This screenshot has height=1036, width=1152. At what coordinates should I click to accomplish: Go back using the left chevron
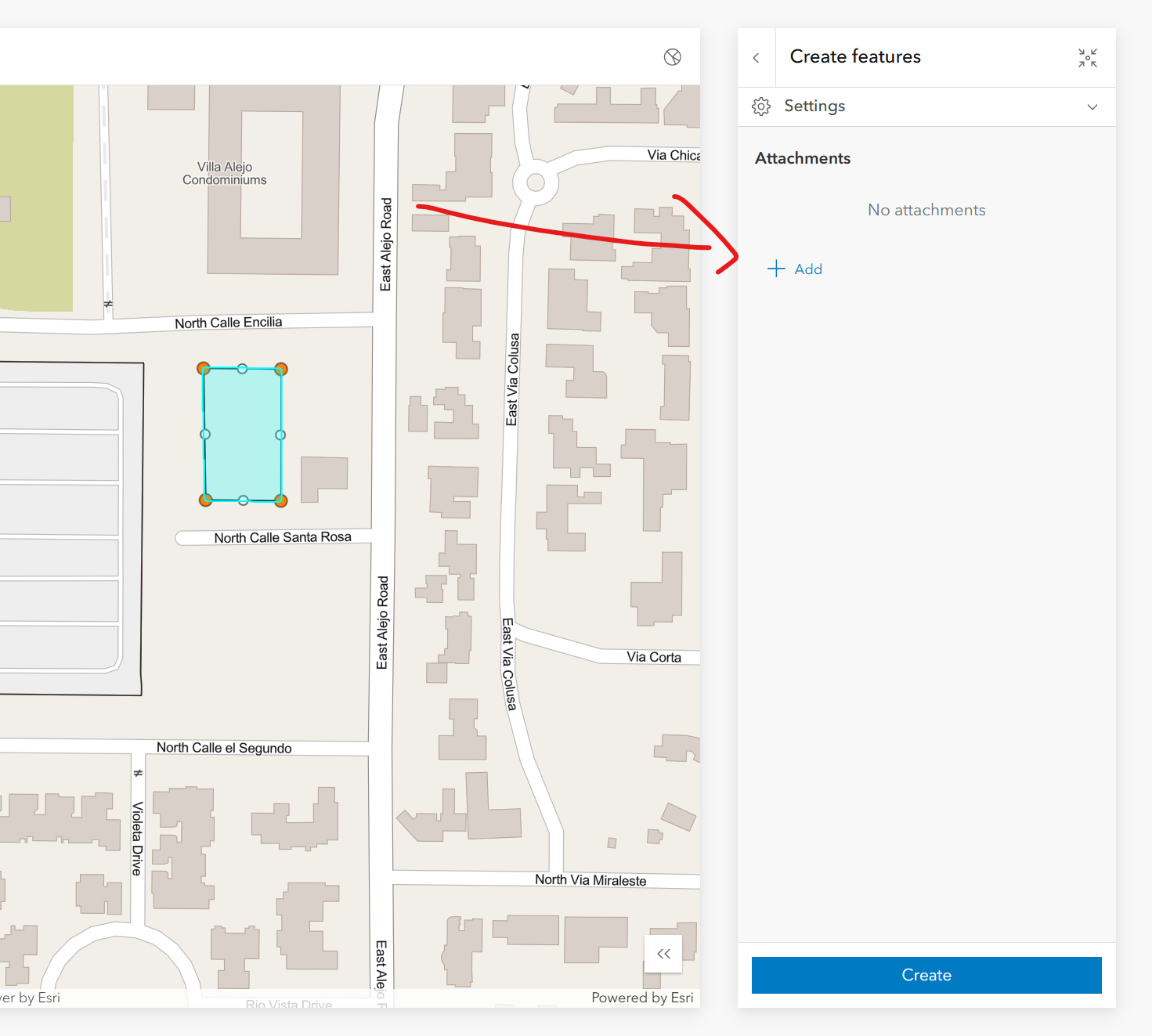(x=756, y=58)
